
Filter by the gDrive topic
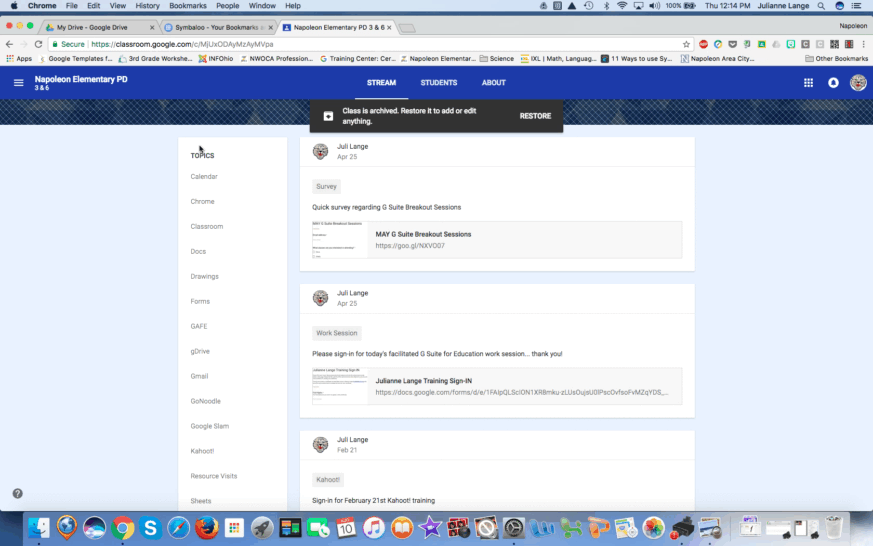[200, 351]
